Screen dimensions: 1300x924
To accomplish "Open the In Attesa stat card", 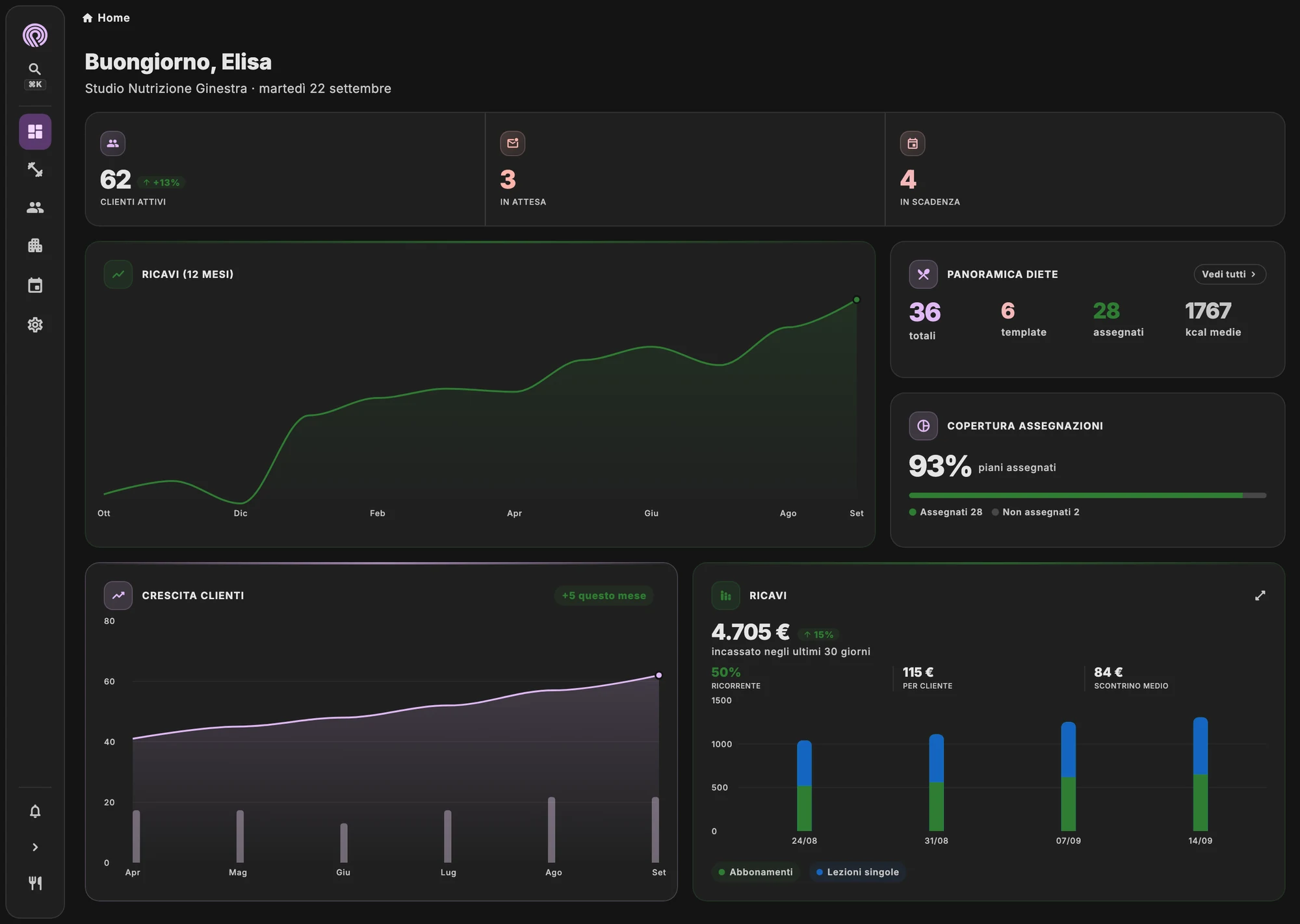I will (x=685, y=170).
